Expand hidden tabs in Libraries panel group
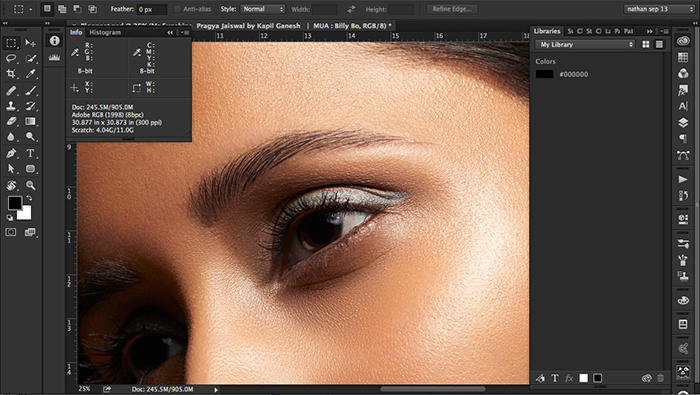 (650, 31)
